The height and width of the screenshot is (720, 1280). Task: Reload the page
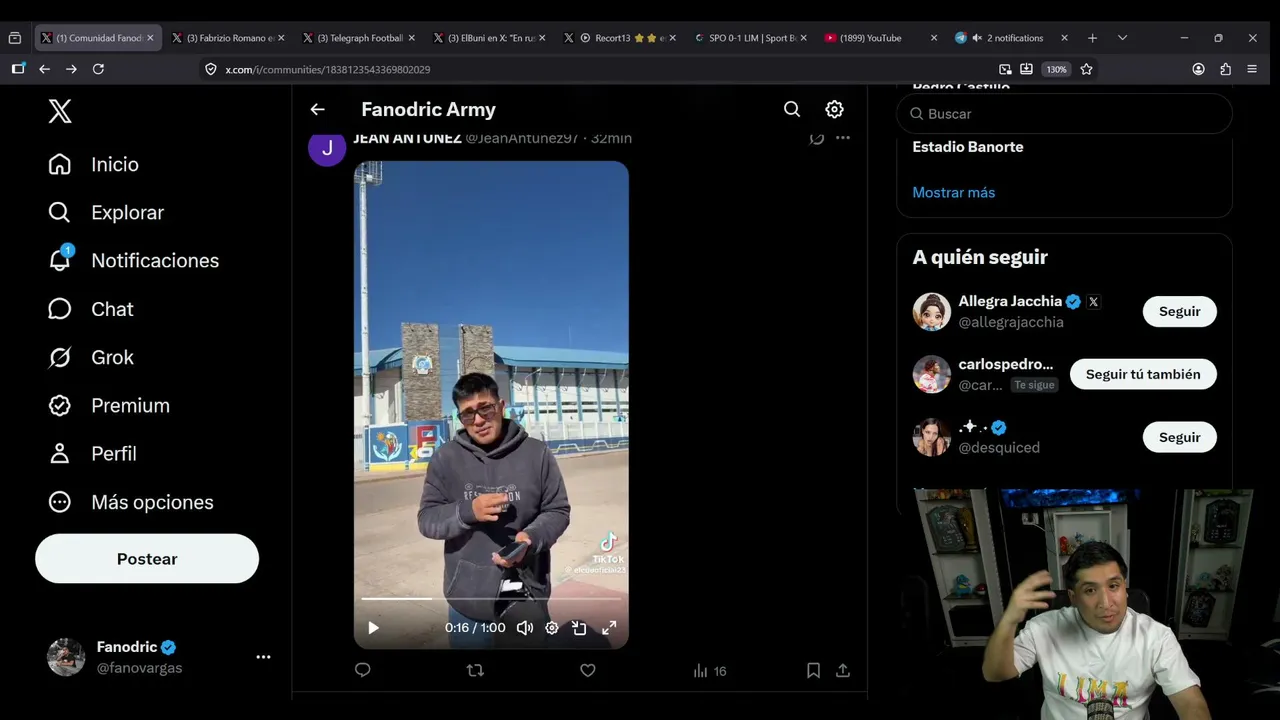[x=98, y=69]
